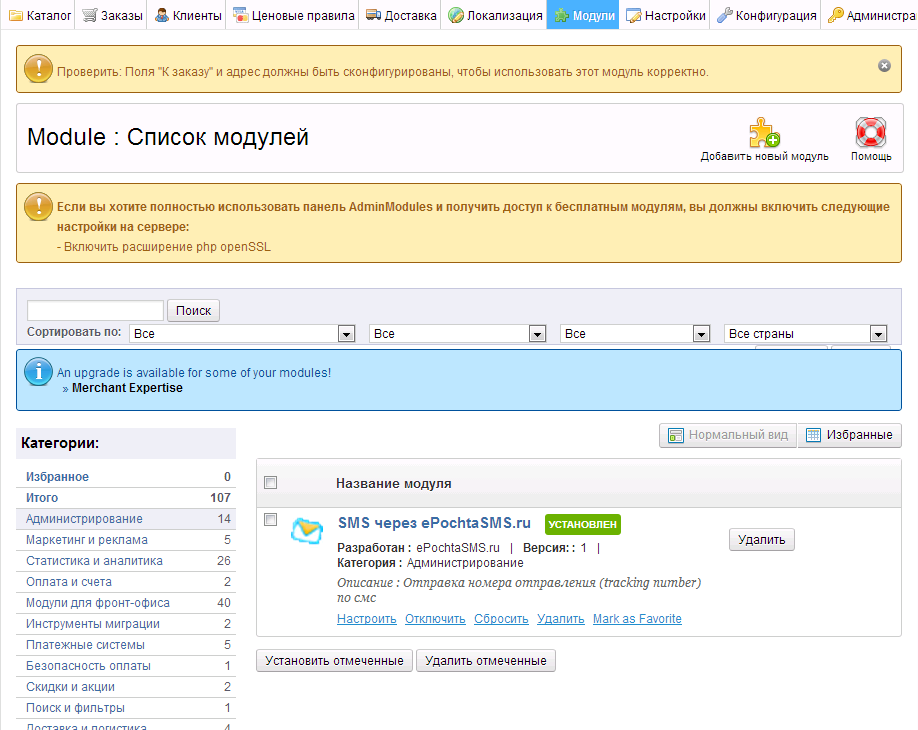Click into the module search text field
Screen dimensions: 918x730
point(95,310)
